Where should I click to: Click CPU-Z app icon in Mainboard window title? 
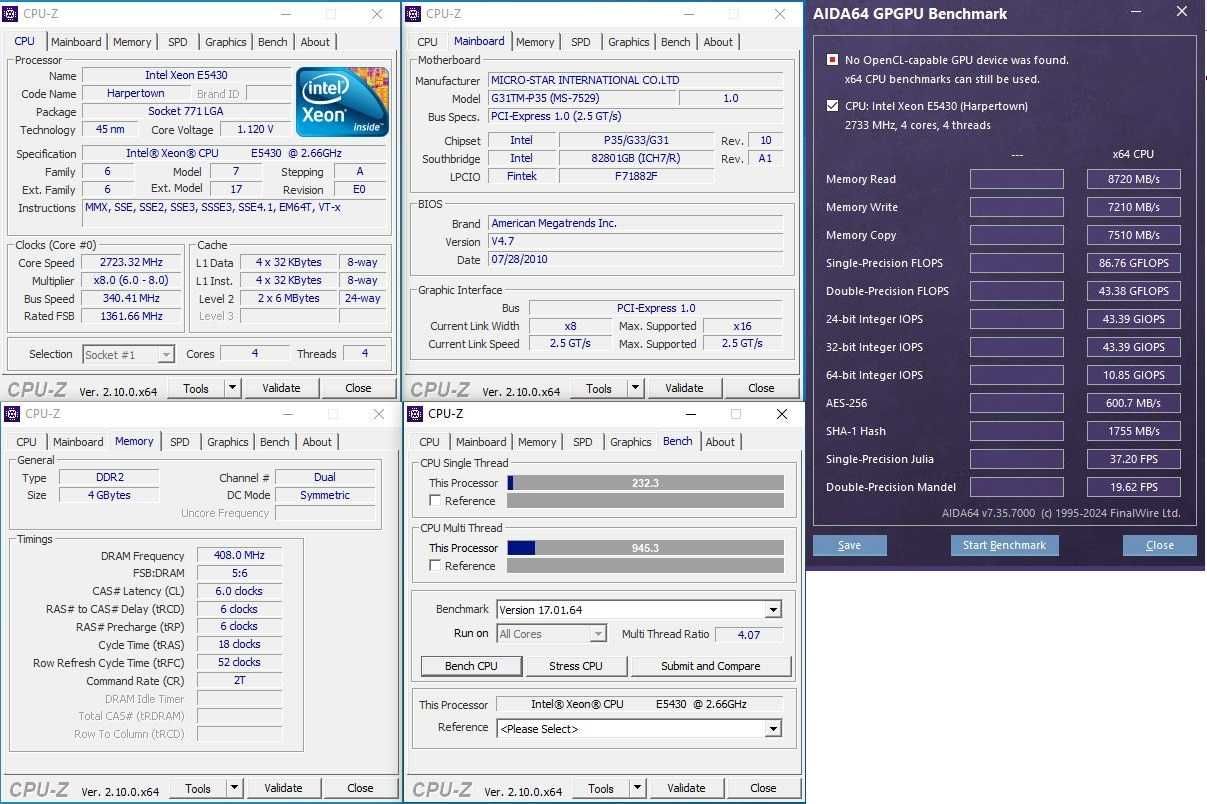[x=415, y=14]
